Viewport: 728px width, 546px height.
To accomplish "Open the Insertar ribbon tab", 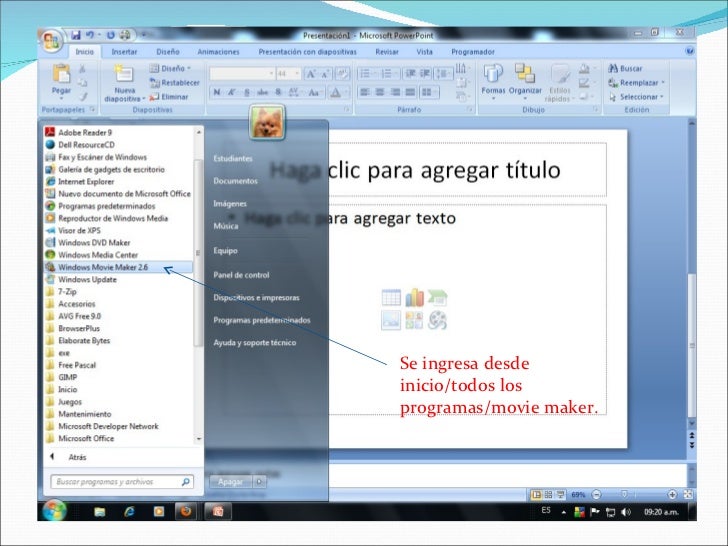I will [124, 52].
